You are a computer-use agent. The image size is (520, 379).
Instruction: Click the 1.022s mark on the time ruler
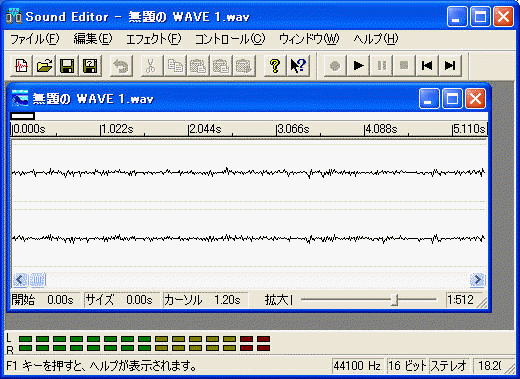click(117, 129)
